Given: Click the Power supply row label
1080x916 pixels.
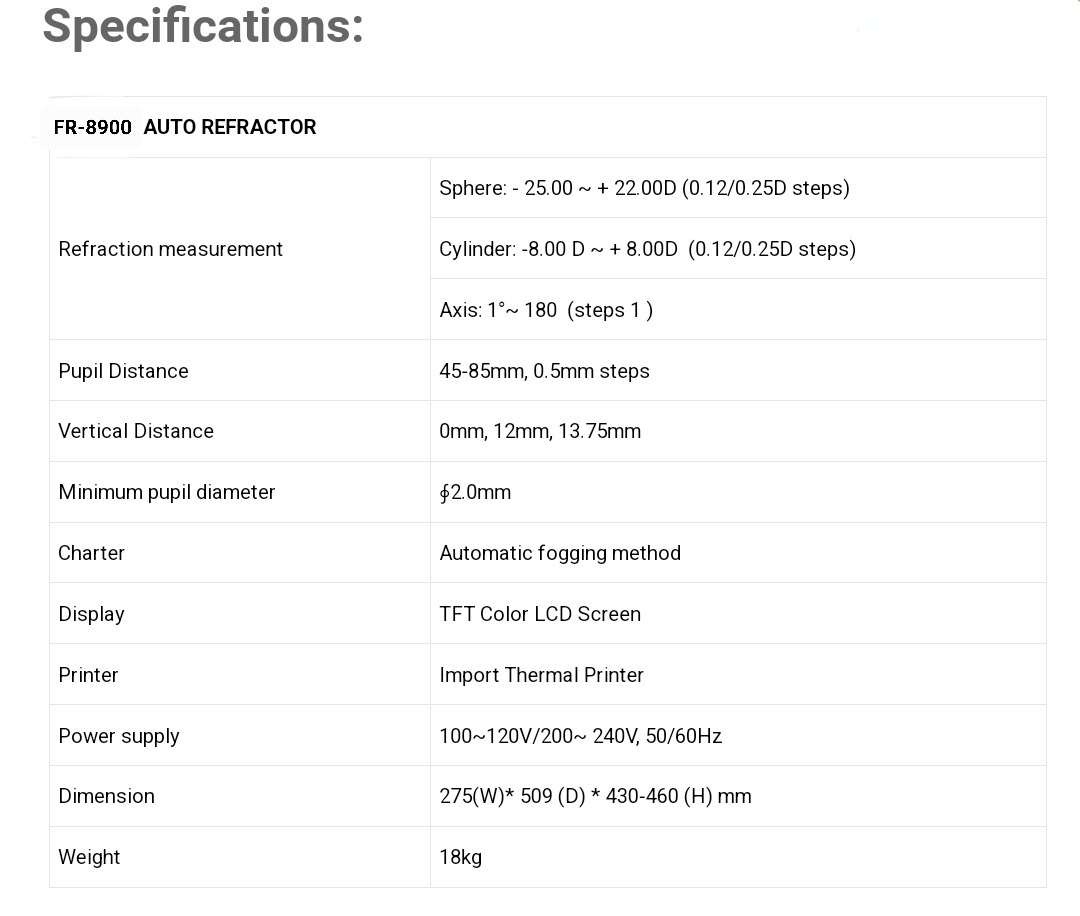Looking at the screenshot, I should pos(119,736).
